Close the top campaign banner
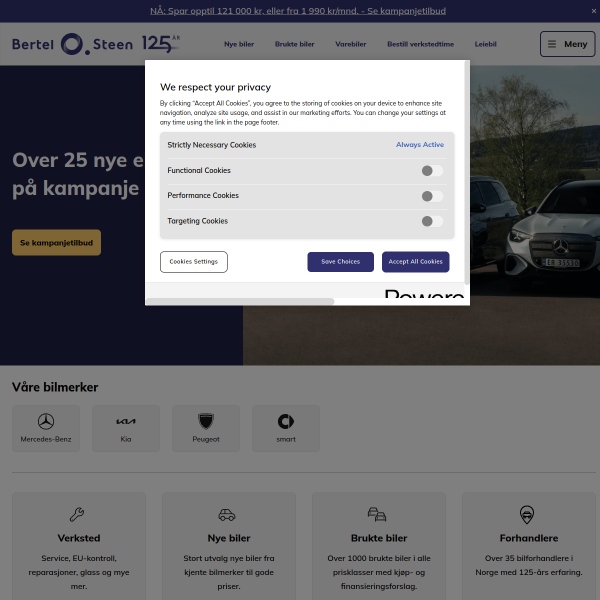Viewport: 600px width, 600px height. click(x=593, y=11)
